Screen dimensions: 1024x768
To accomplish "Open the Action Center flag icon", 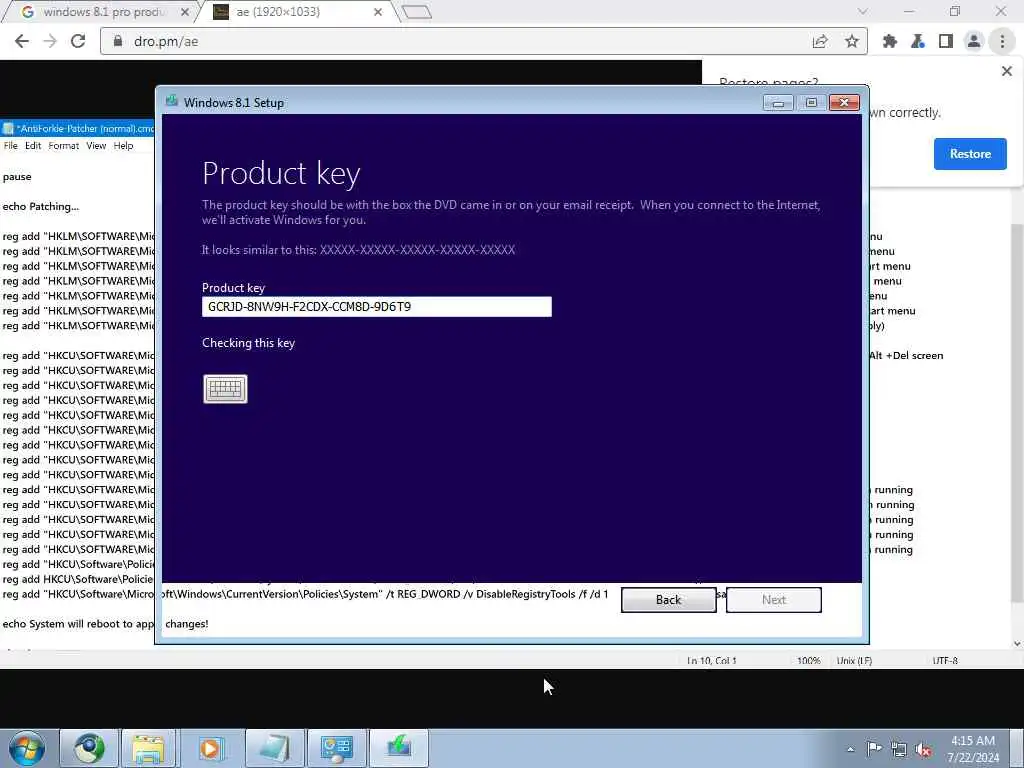I will coord(874,749).
